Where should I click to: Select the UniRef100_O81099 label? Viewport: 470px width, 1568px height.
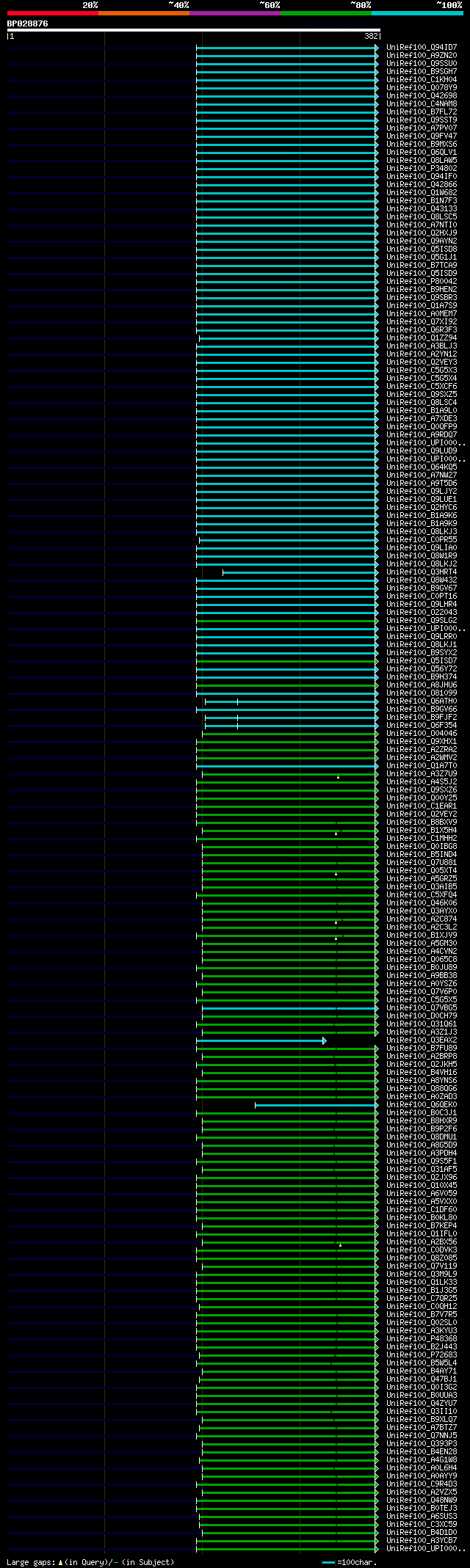pos(422,693)
